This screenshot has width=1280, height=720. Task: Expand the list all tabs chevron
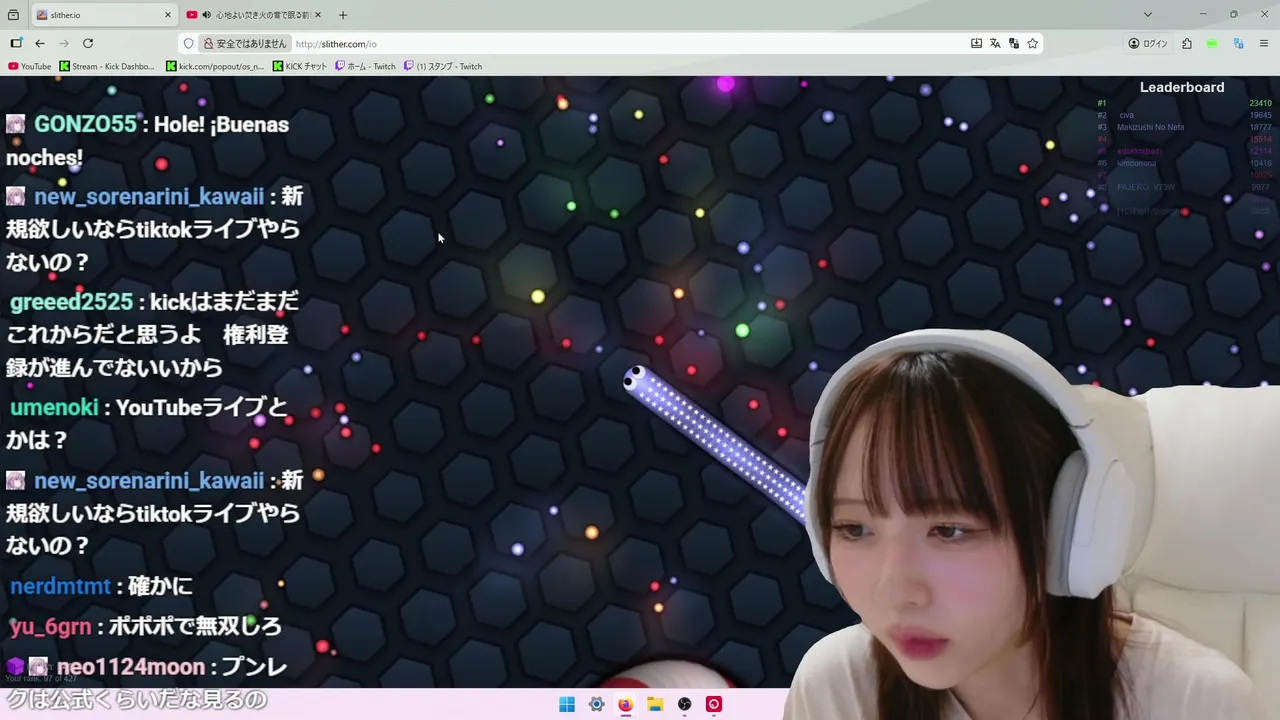[x=1148, y=15]
